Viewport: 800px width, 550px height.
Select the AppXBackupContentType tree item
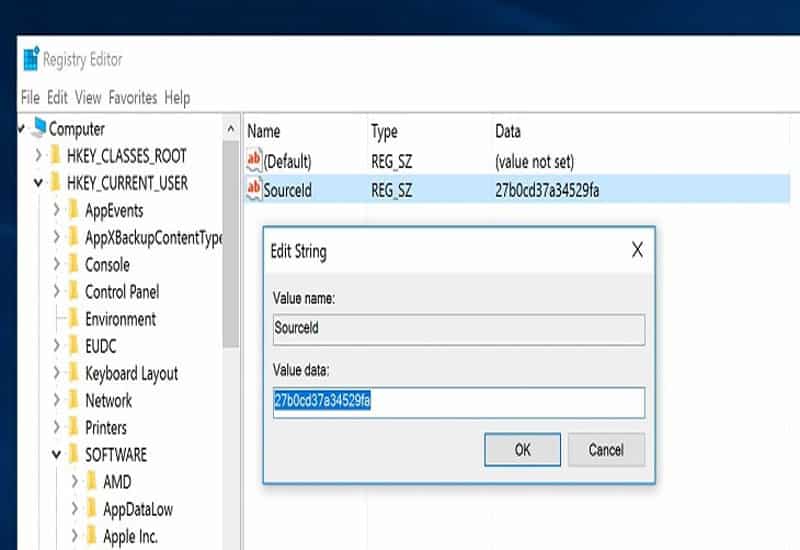point(153,237)
